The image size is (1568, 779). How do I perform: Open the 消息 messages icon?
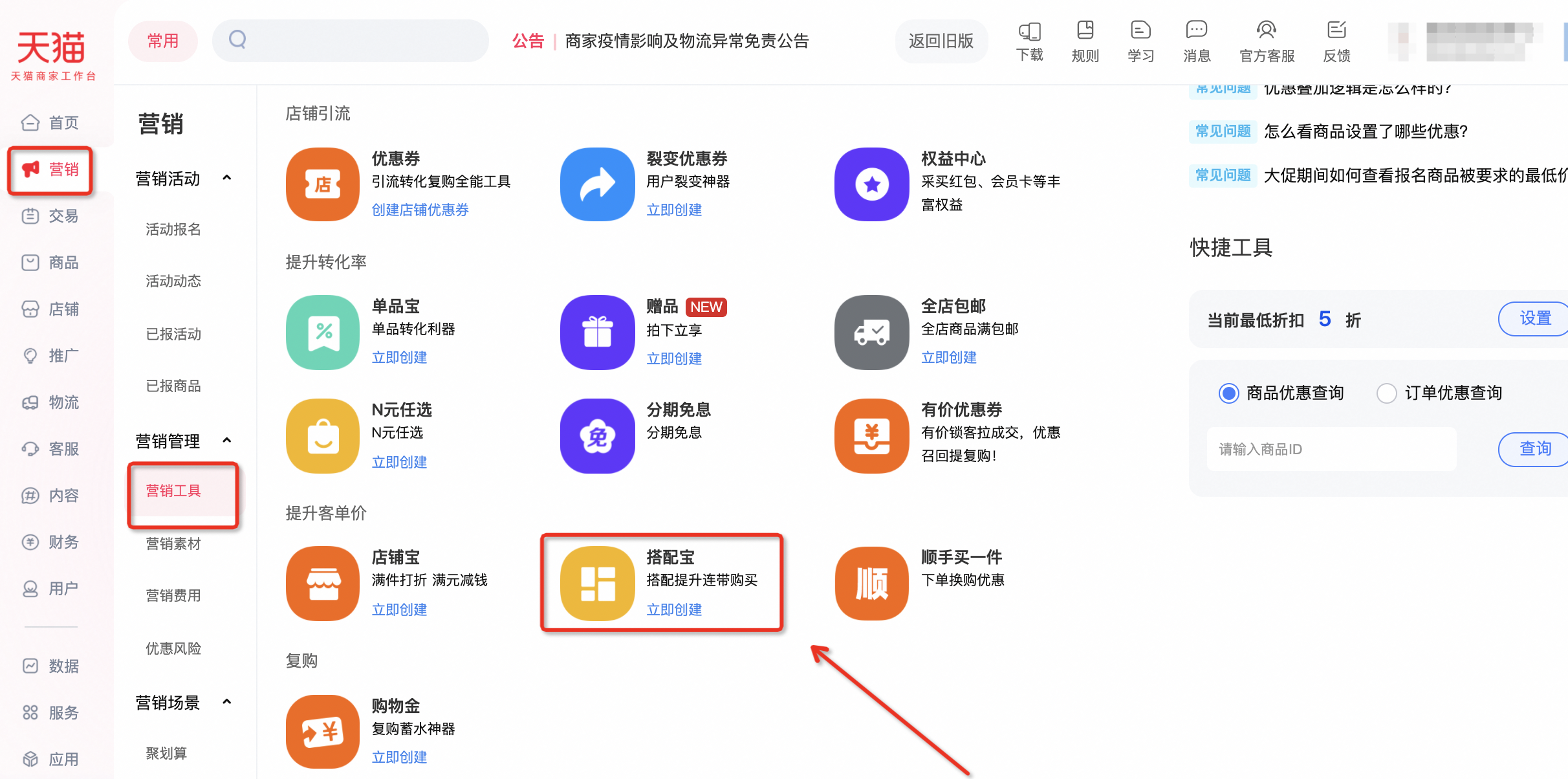(1197, 30)
